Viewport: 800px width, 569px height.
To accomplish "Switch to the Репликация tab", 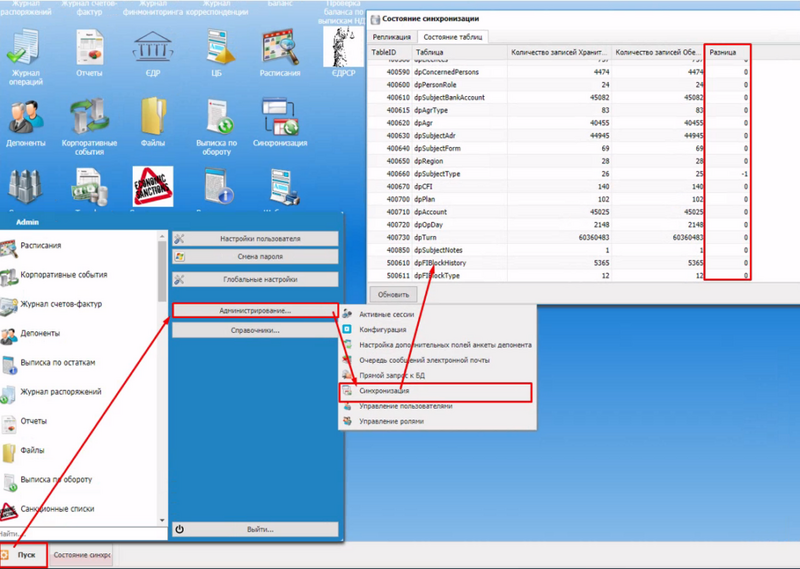I will point(391,37).
